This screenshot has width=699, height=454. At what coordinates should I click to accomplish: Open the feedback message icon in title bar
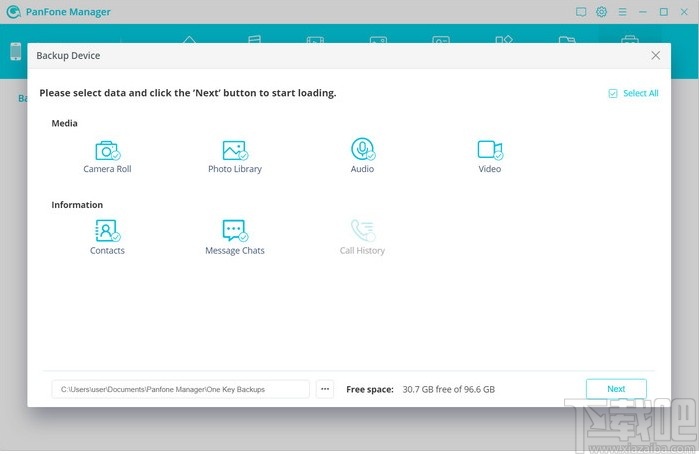(581, 12)
